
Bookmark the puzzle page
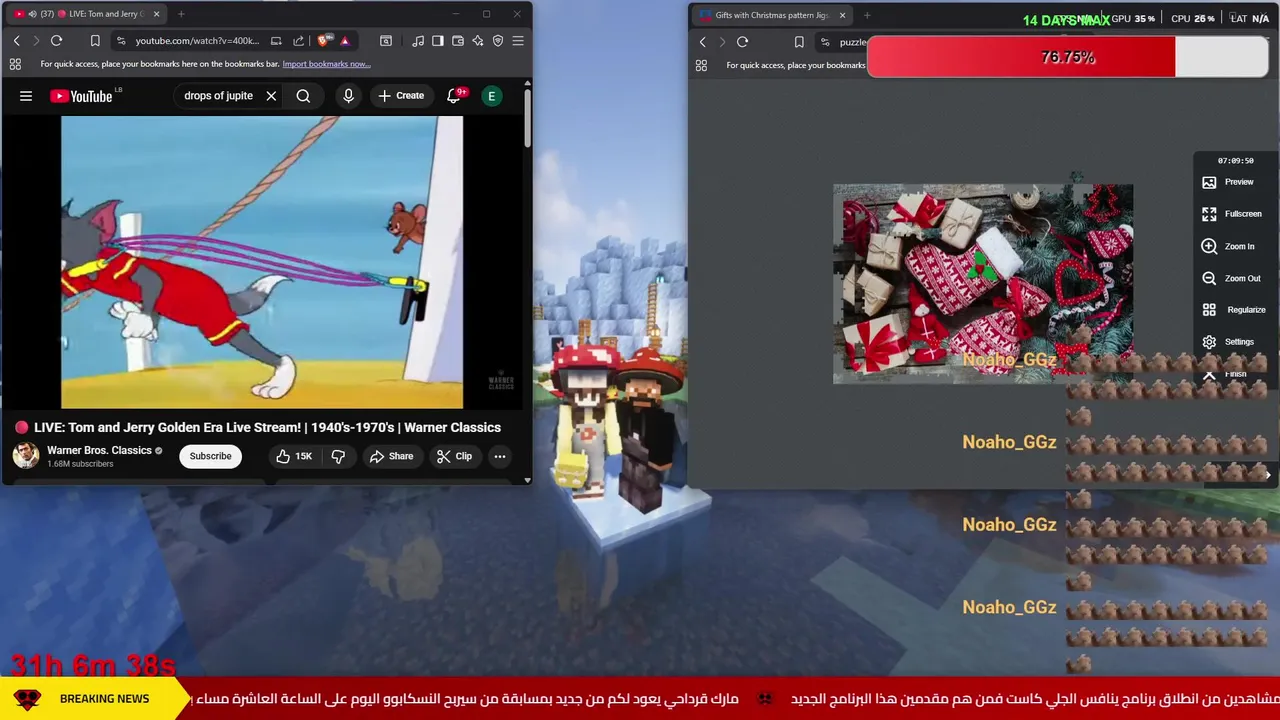799,42
